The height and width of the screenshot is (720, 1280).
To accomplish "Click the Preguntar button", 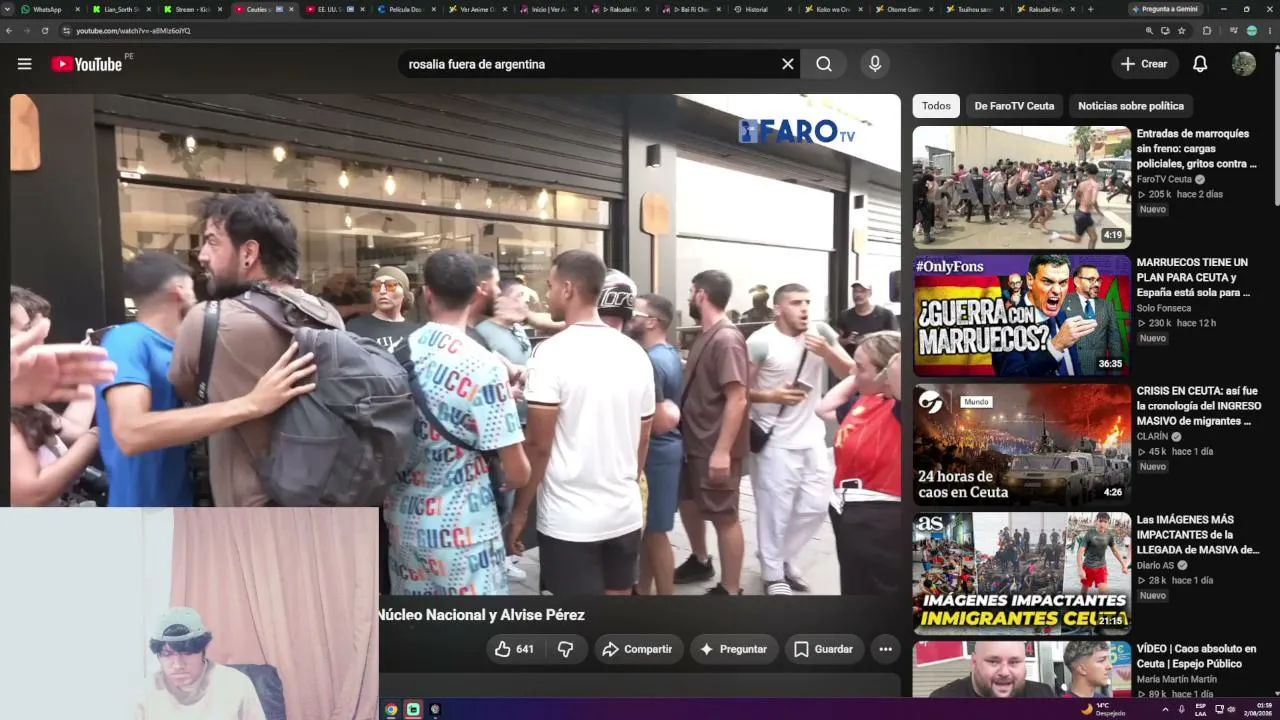I will (734, 649).
